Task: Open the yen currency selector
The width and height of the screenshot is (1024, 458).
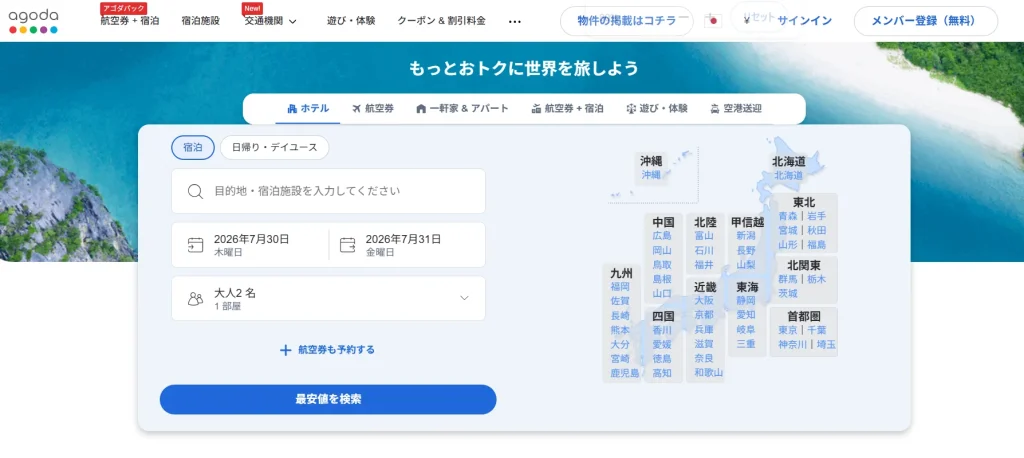Action: [746, 21]
